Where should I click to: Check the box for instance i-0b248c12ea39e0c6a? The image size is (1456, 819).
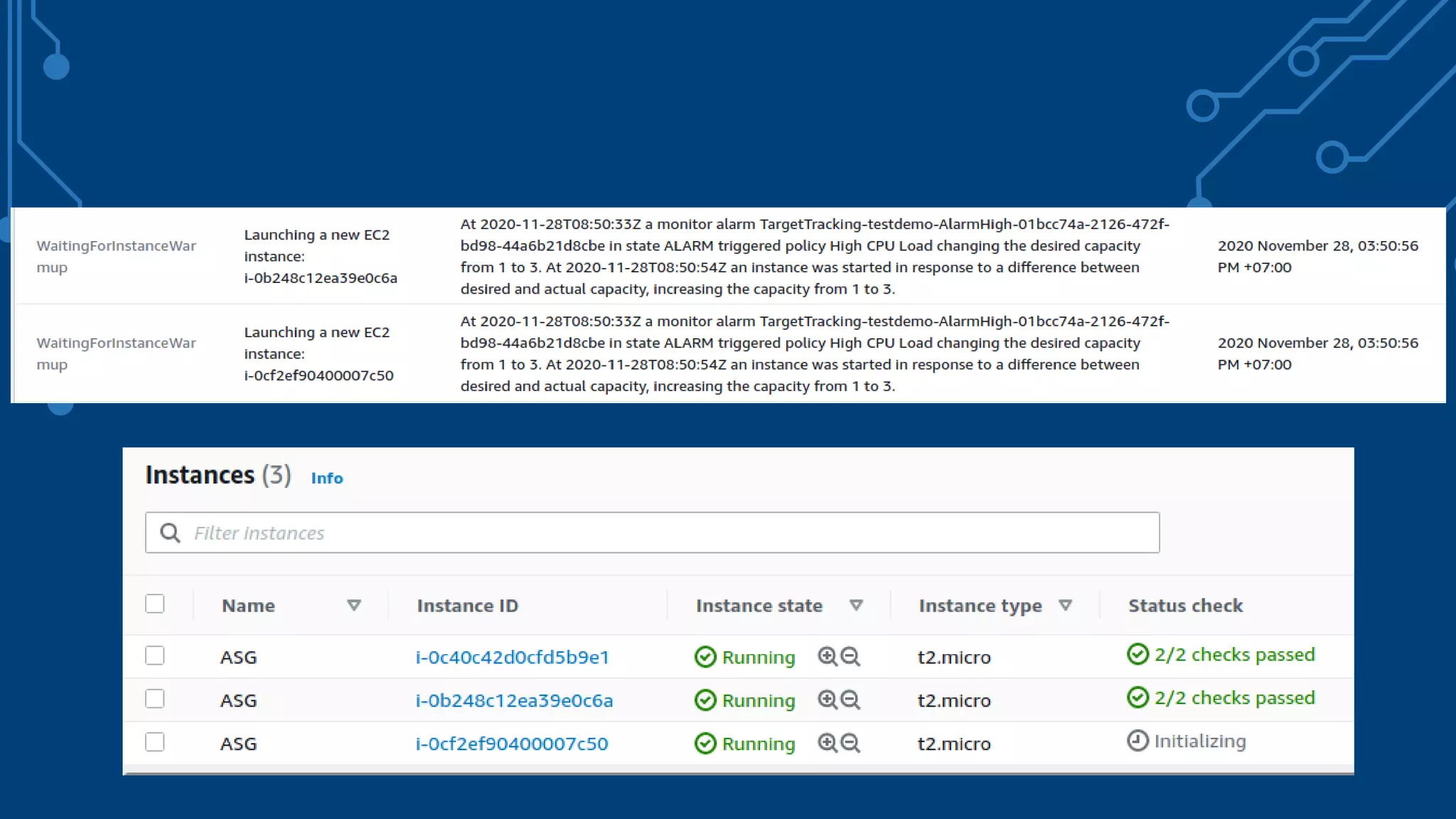click(x=154, y=699)
